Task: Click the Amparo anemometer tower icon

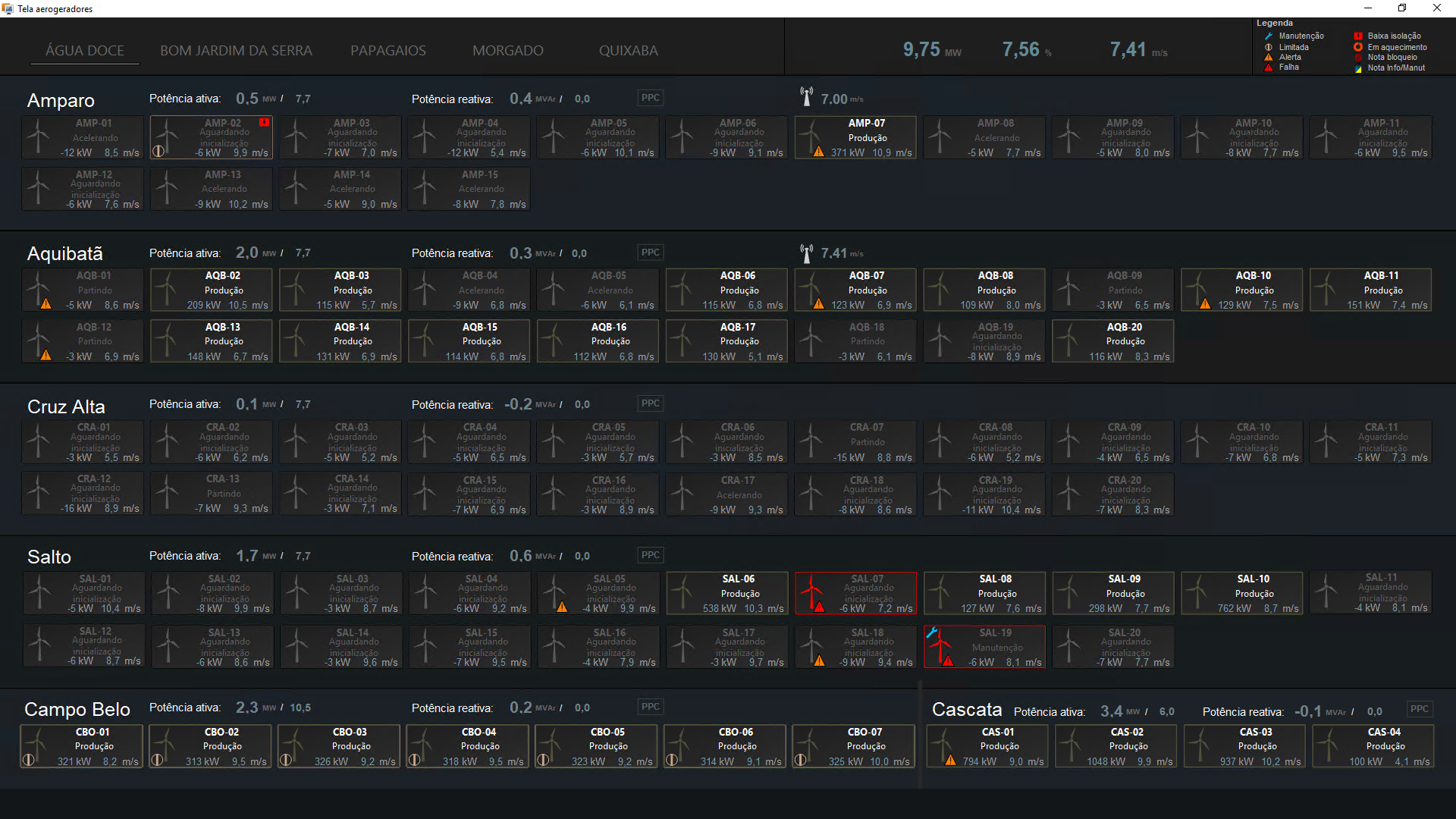Action: pos(807,96)
